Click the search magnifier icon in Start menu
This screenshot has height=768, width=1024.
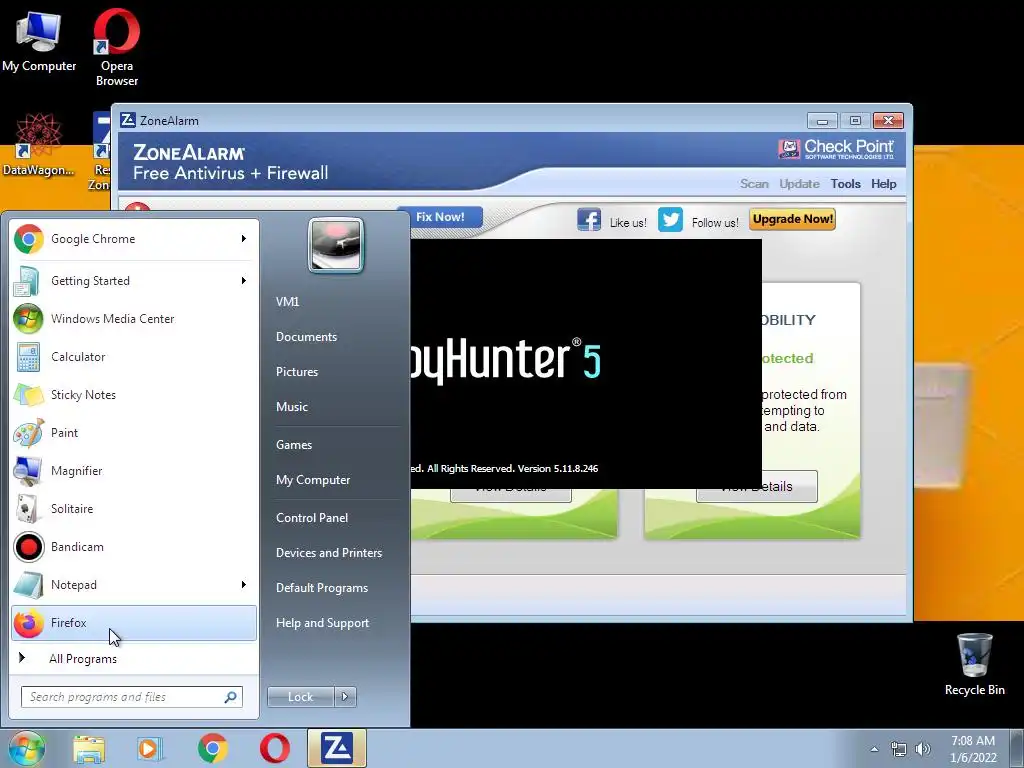coord(231,697)
